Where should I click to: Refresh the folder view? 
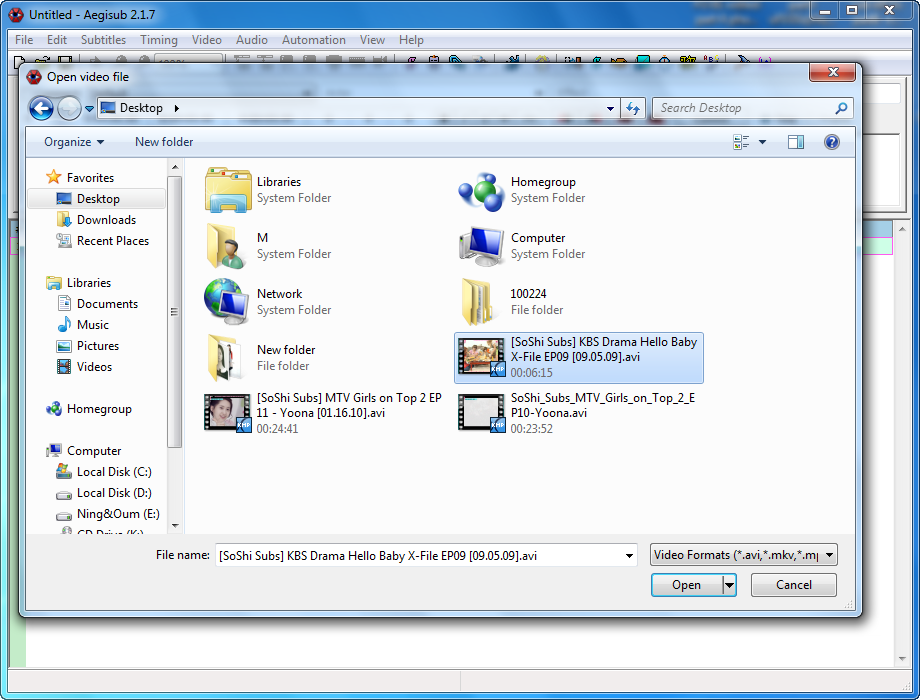tap(633, 109)
